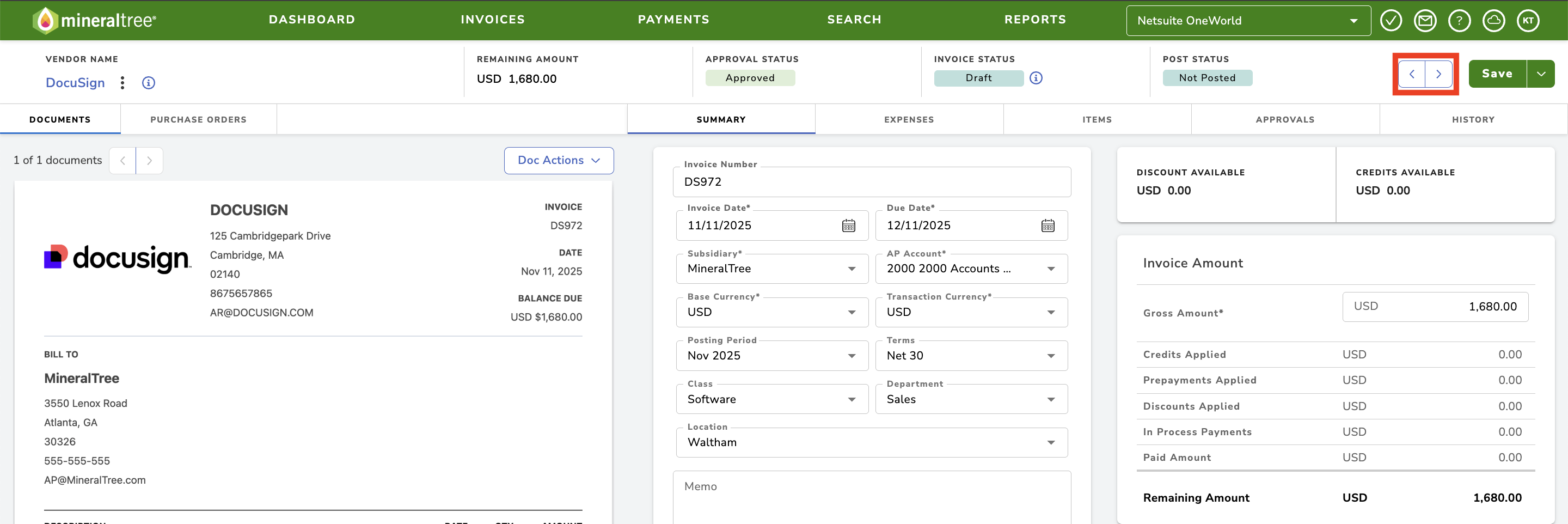Expand the Transaction Currency dropdown
Screen dimensions: 1568x524
(x=971, y=312)
